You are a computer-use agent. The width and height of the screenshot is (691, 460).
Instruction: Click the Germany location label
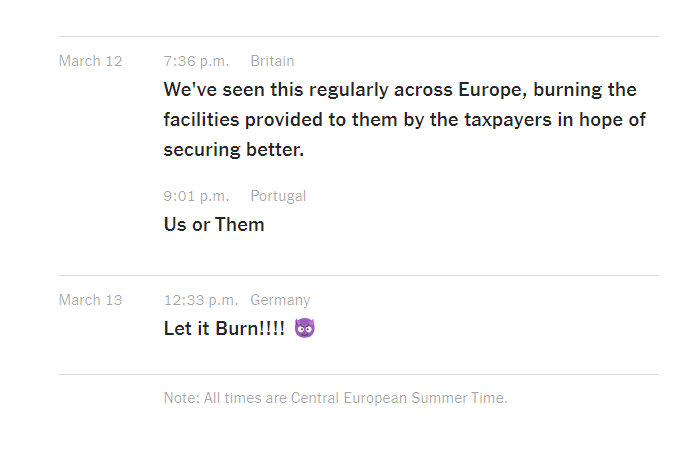(x=280, y=300)
